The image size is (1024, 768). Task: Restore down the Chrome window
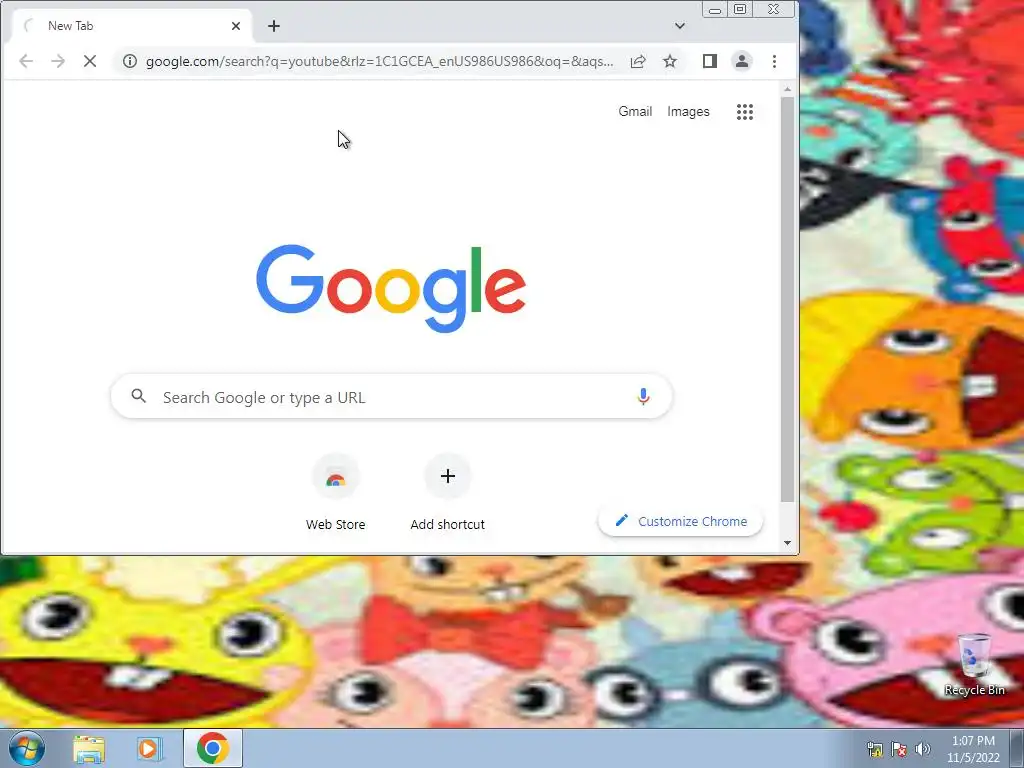coord(740,9)
